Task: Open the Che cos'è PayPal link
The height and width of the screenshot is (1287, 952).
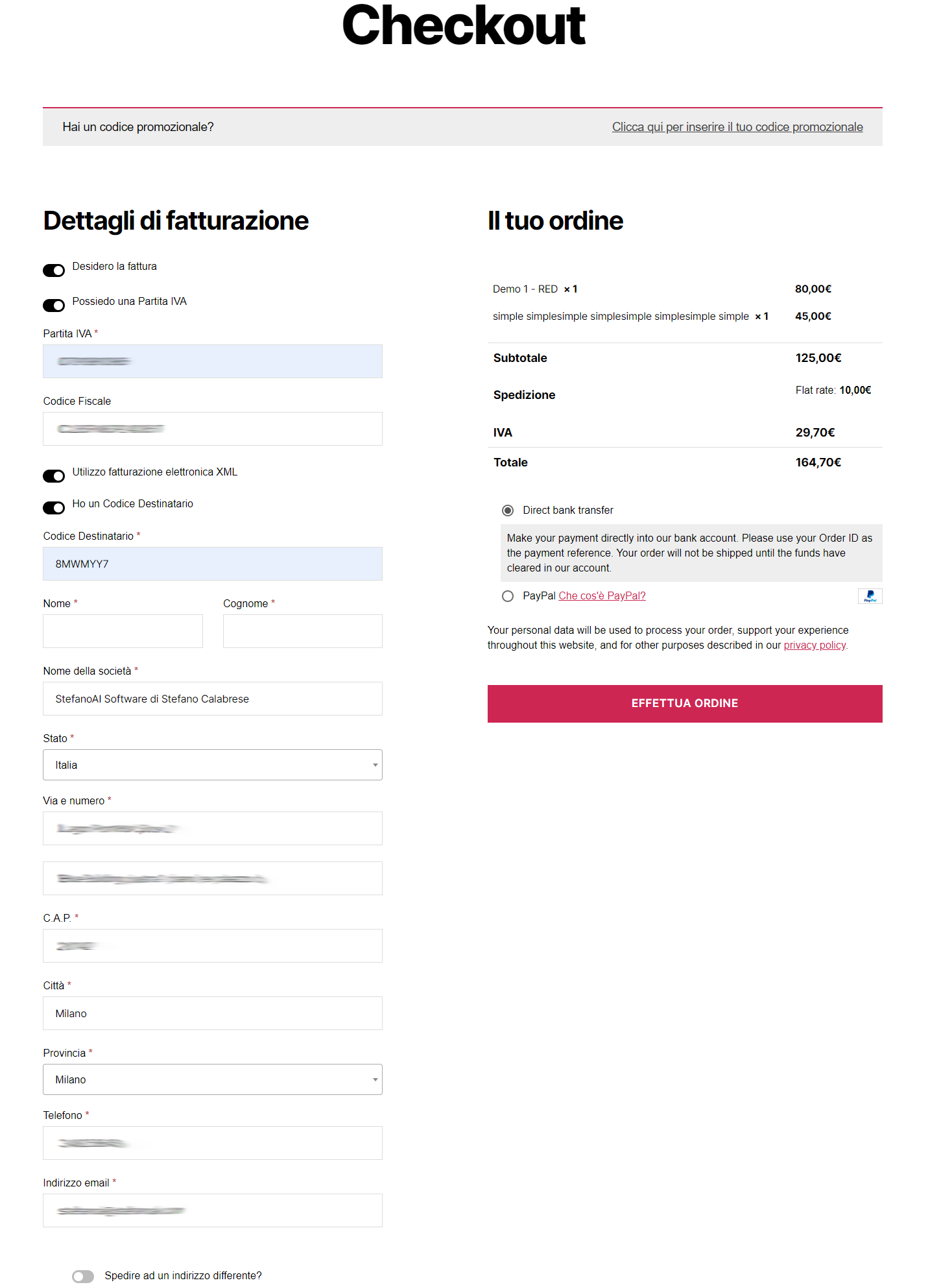Action: point(602,596)
